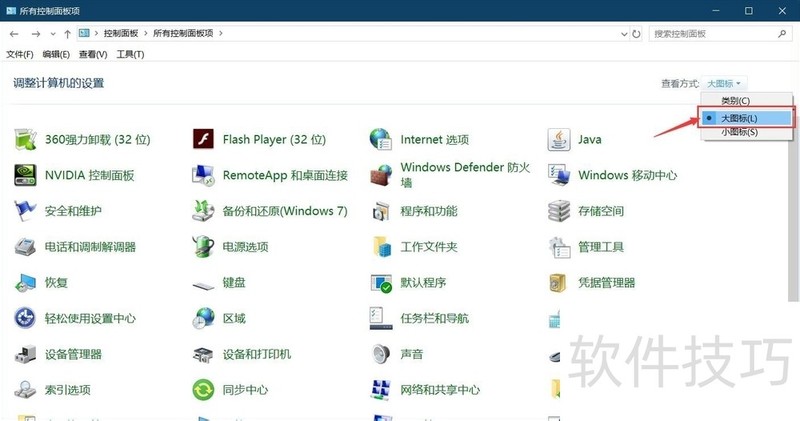Image resolution: width=800 pixels, height=421 pixels.
Task: Click the NVIDIA 控制面板 icon
Action: pos(25,175)
